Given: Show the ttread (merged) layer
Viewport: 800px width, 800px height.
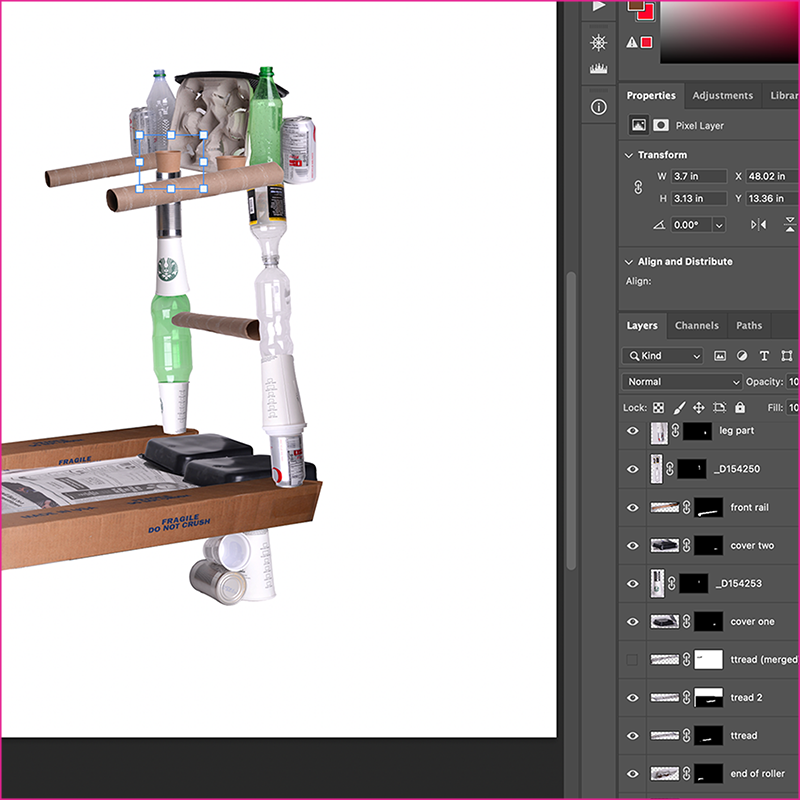Looking at the screenshot, I should 632,660.
